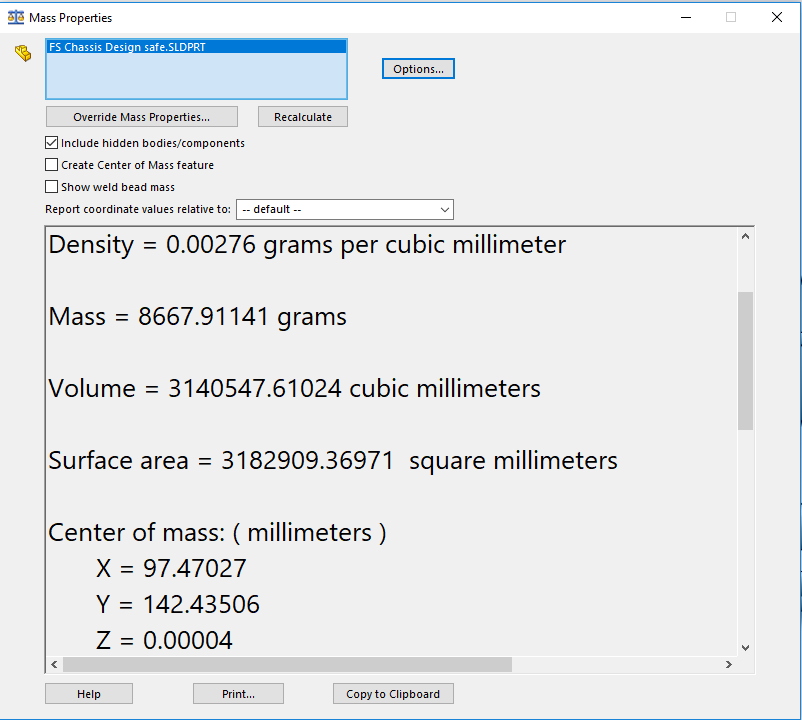Recalculate the mass properties

click(x=303, y=117)
